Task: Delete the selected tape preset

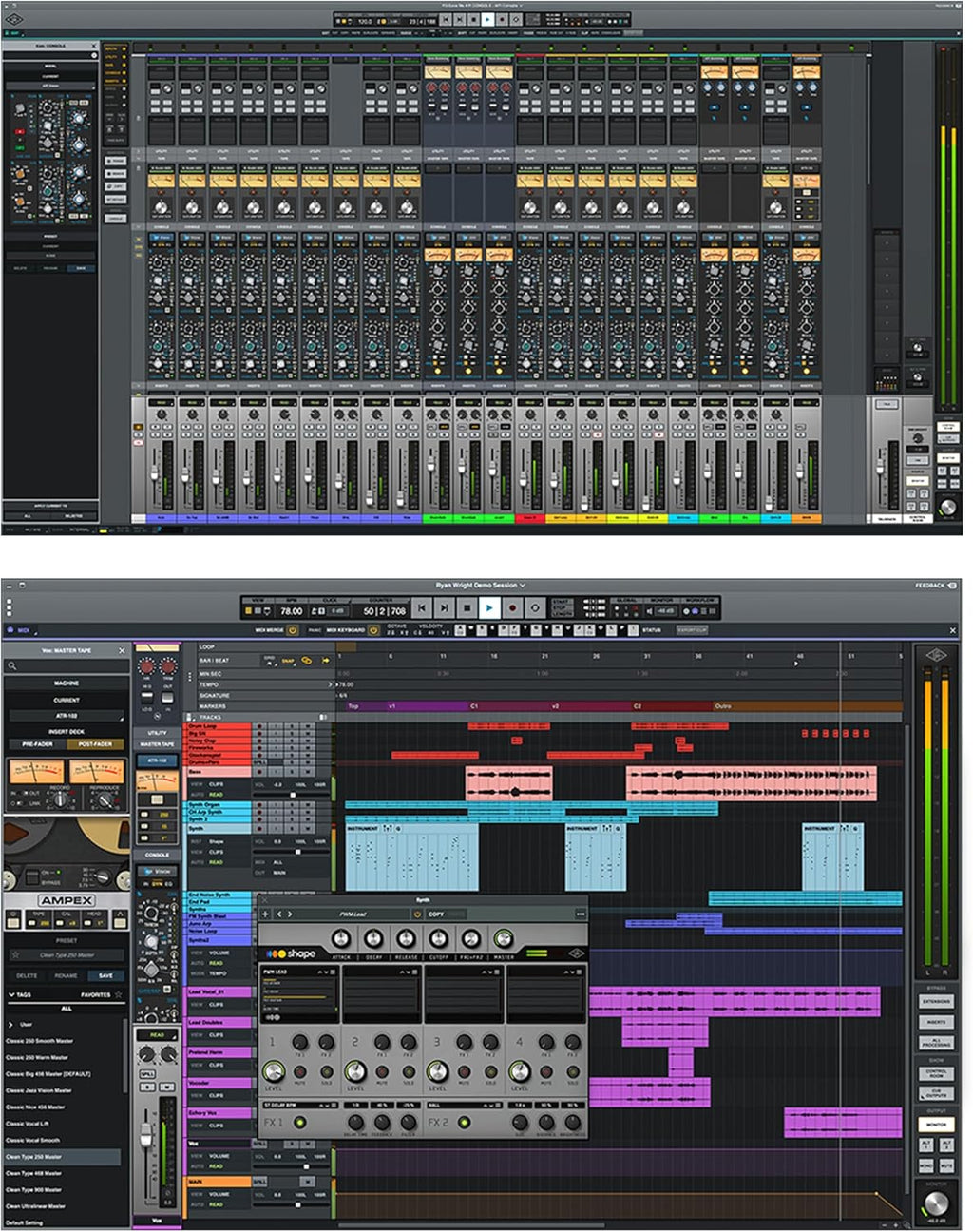Action: pyautogui.click(x=27, y=975)
